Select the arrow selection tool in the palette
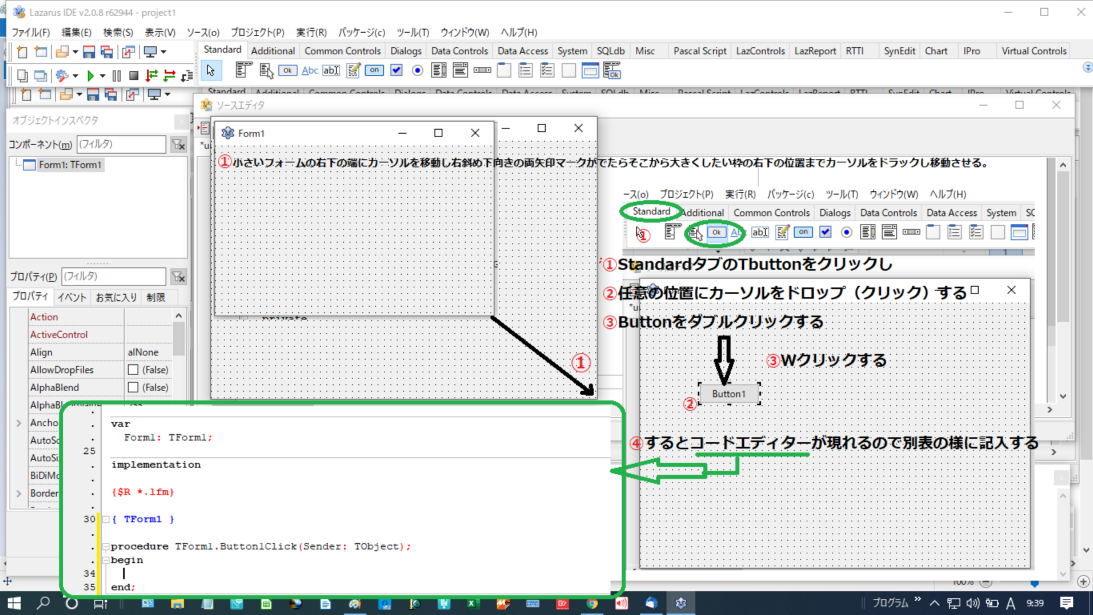 pos(211,70)
